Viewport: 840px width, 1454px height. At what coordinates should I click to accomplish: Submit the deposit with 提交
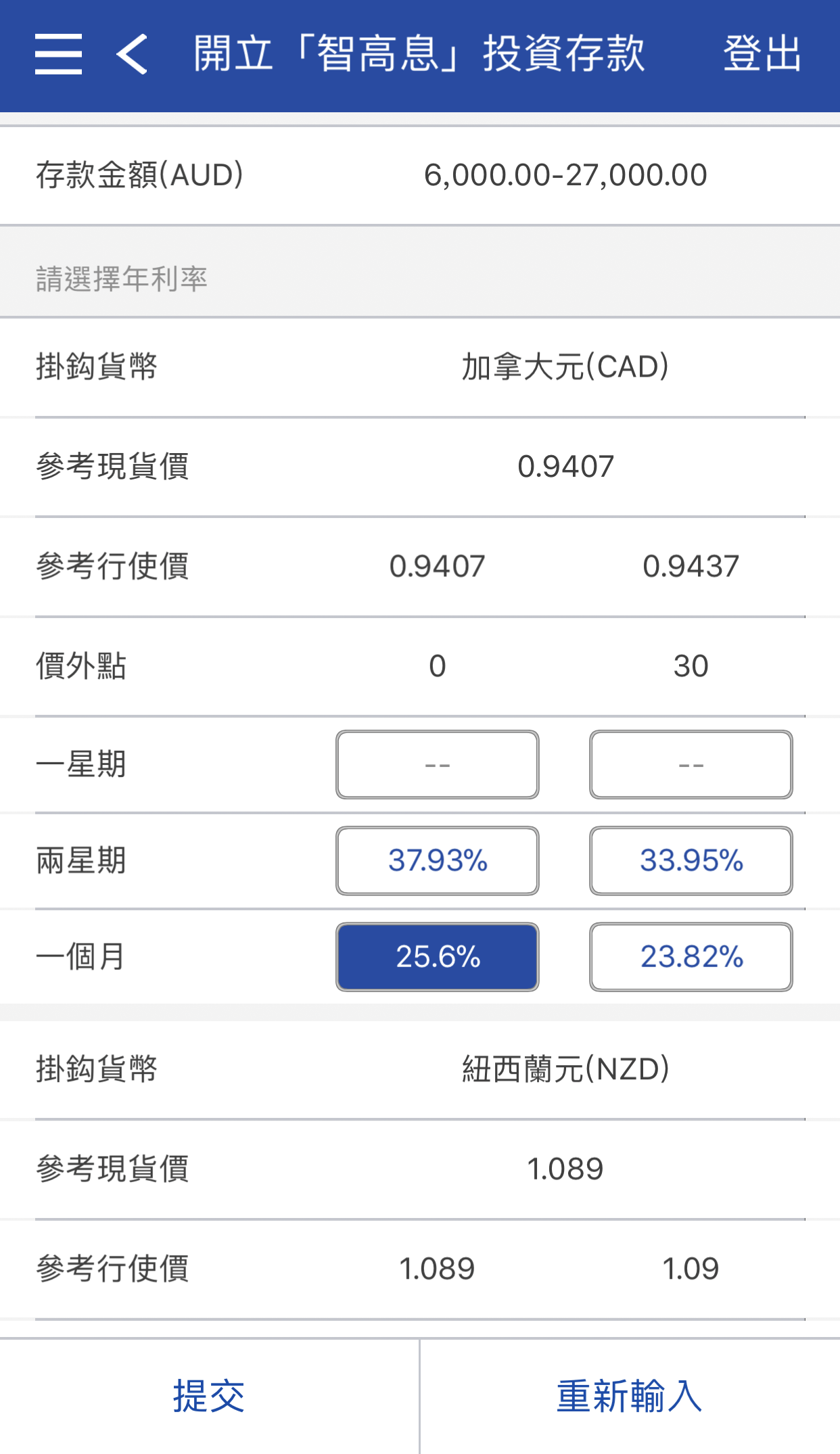point(209,1396)
